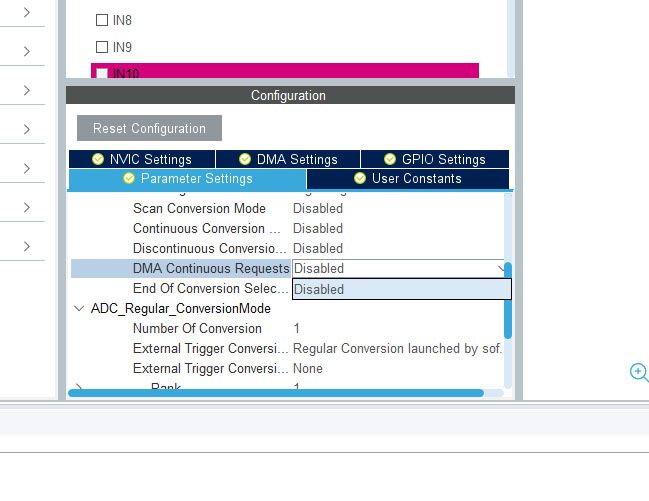Screen dimensions: 649x501
Task: Select the DMA Continuous Requests label
Action: click(211, 268)
